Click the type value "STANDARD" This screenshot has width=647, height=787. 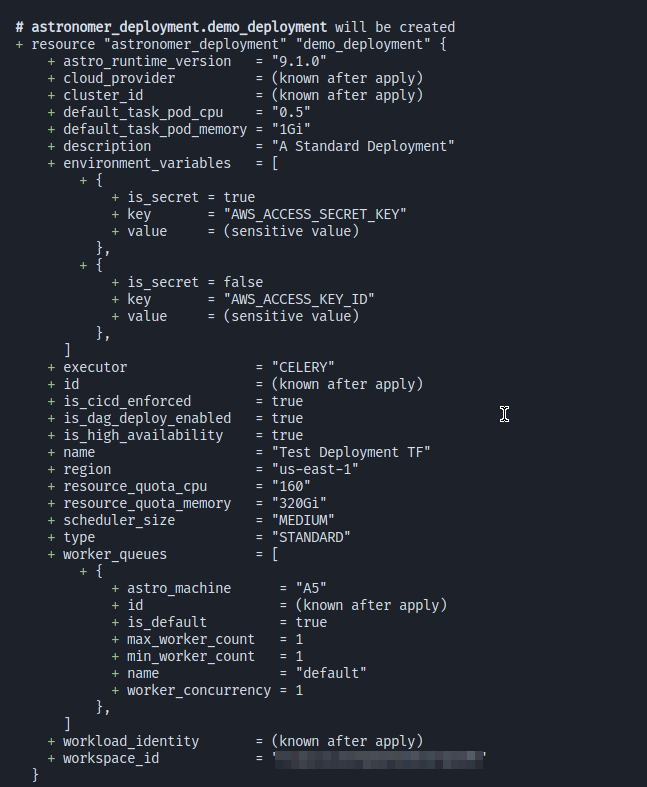(x=312, y=537)
